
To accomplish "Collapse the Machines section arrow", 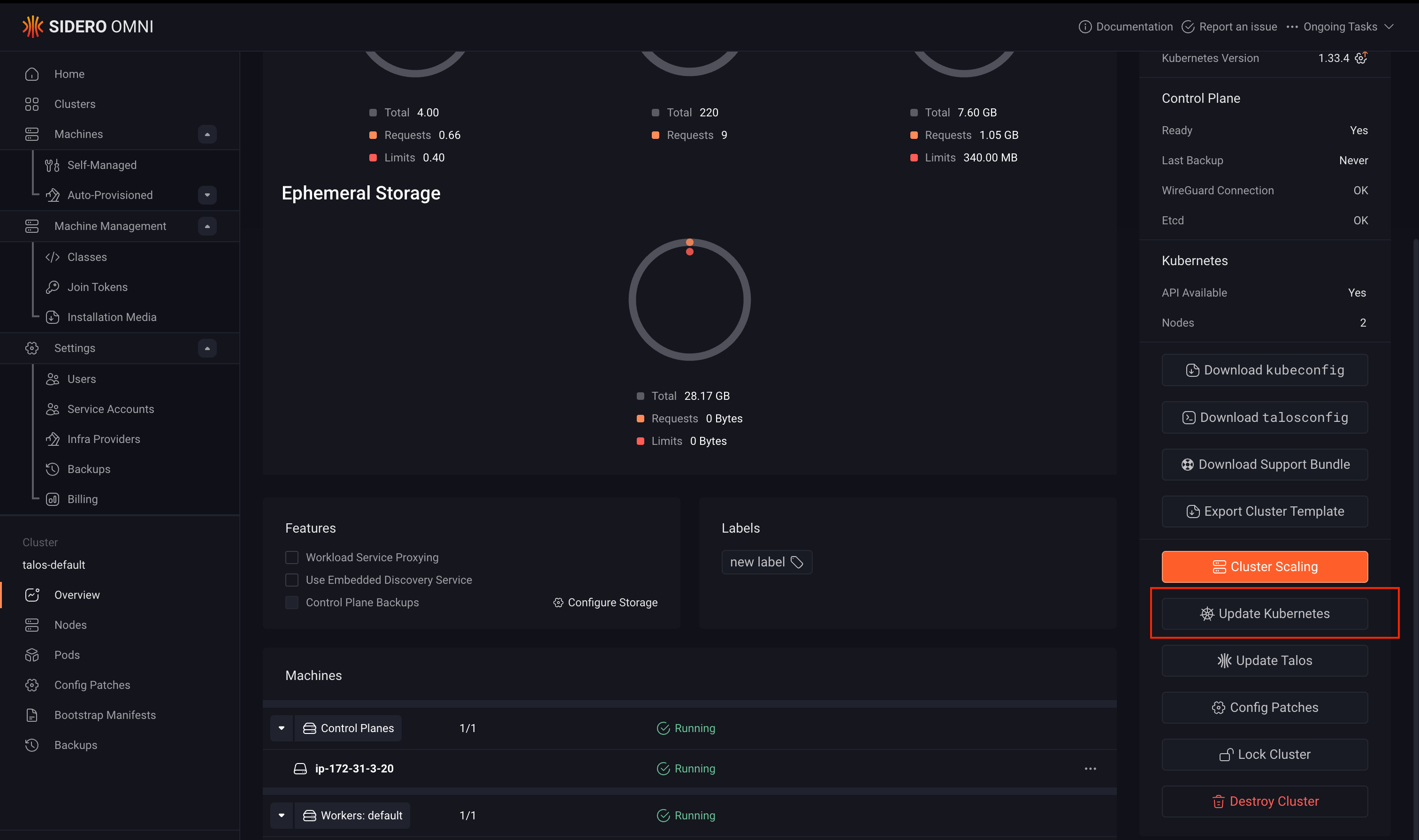I will [x=207, y=134].
